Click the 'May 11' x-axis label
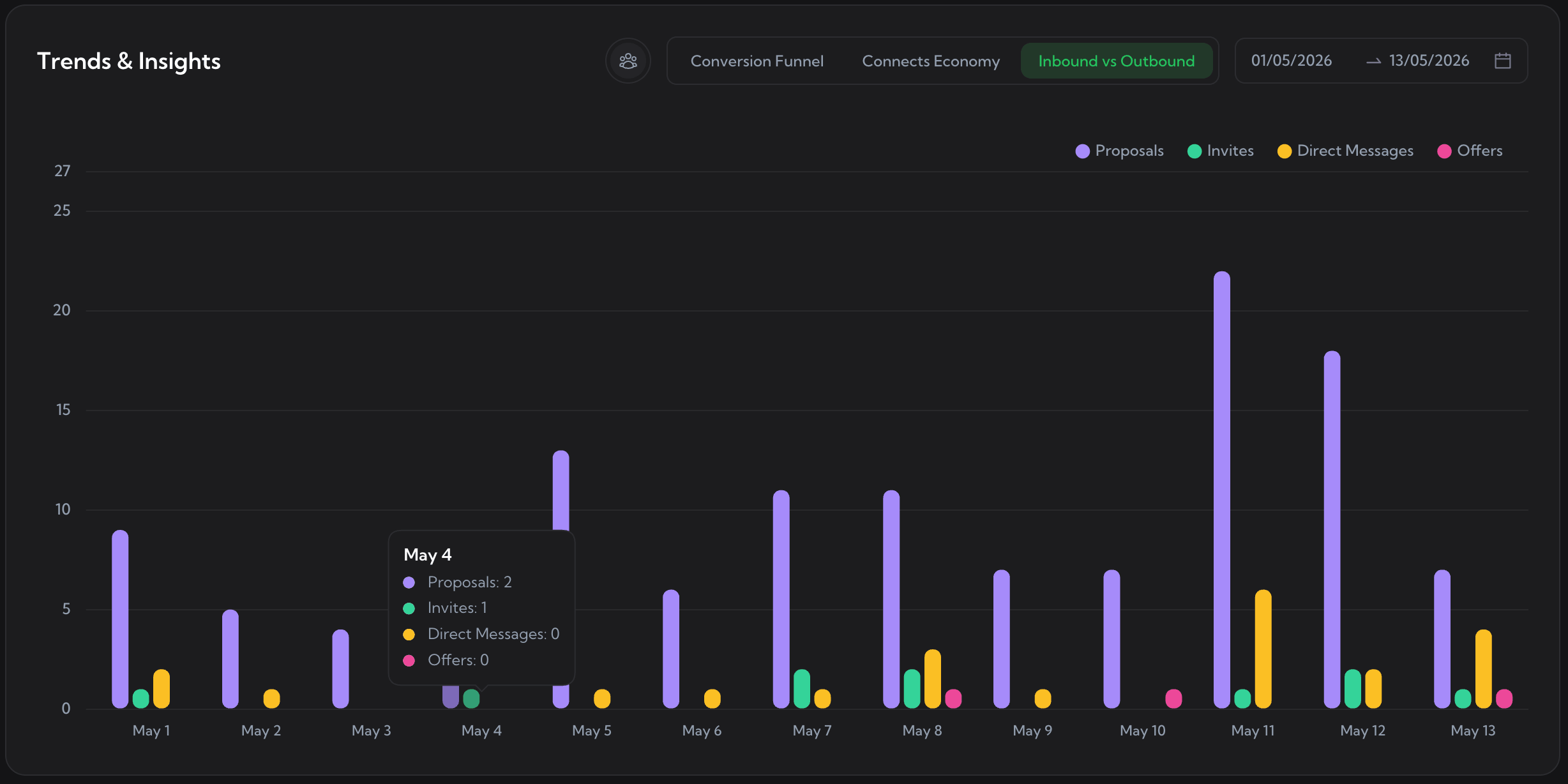The width and height of the screenshot is (1568, 784). pyautogui.click(x=1253, y=731)
